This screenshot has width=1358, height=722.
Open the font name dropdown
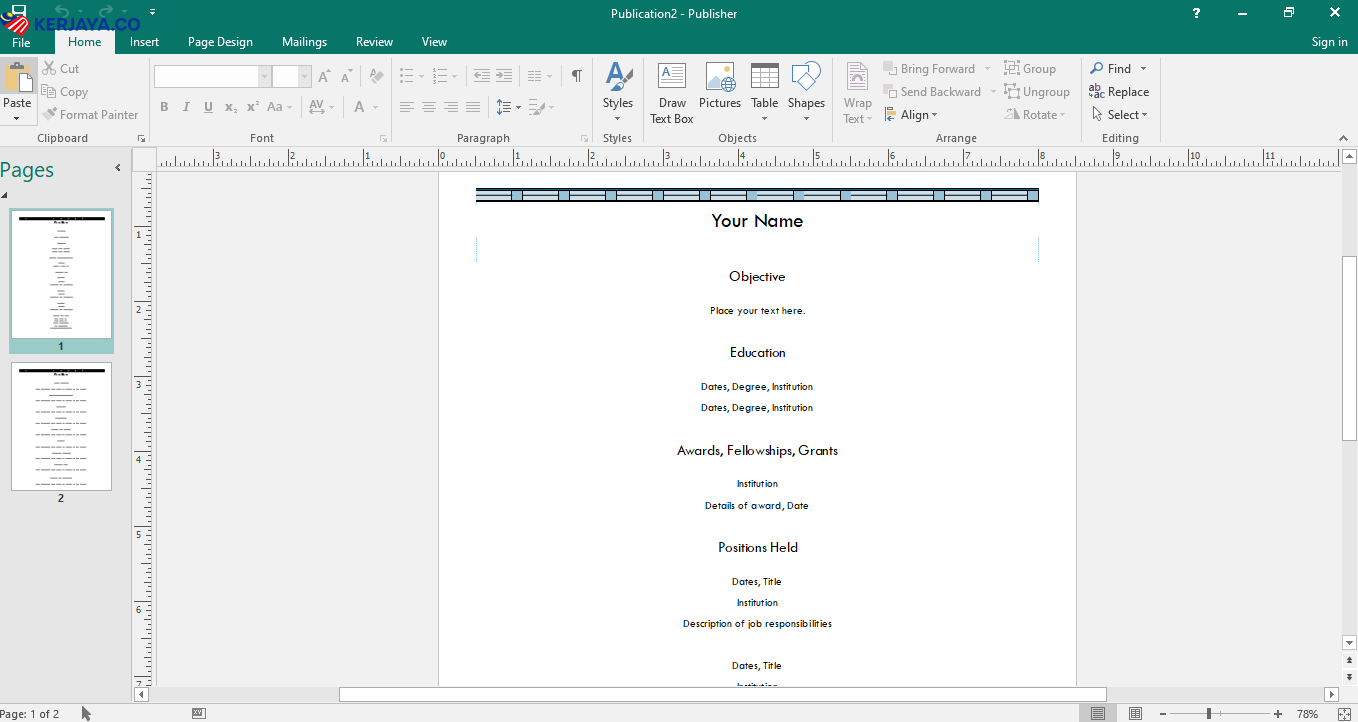click(265, 77)
